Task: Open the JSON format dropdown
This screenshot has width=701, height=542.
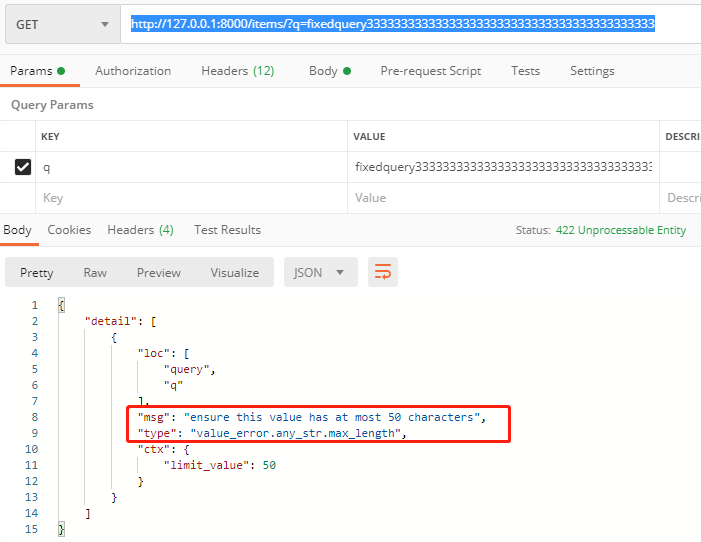Action: [320, 272]
